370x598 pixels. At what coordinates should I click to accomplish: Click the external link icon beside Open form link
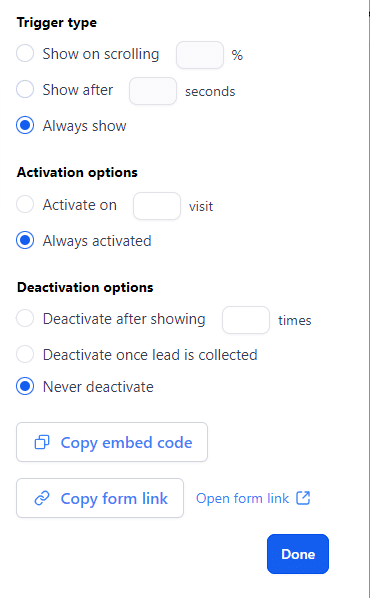(303, 498)
